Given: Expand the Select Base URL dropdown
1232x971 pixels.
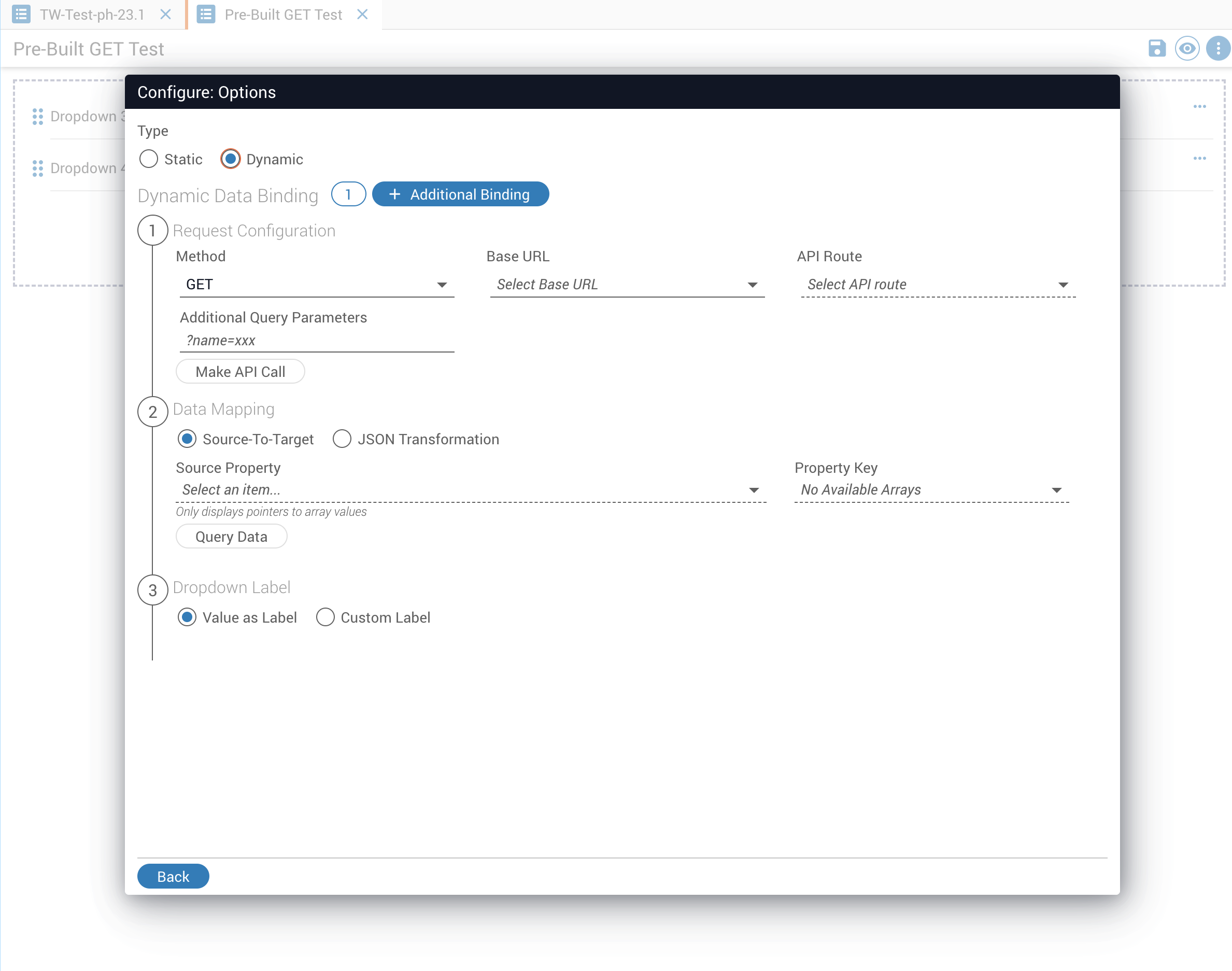Looking at the screenshot, I should pyautogui.click(x=627, y=284).
